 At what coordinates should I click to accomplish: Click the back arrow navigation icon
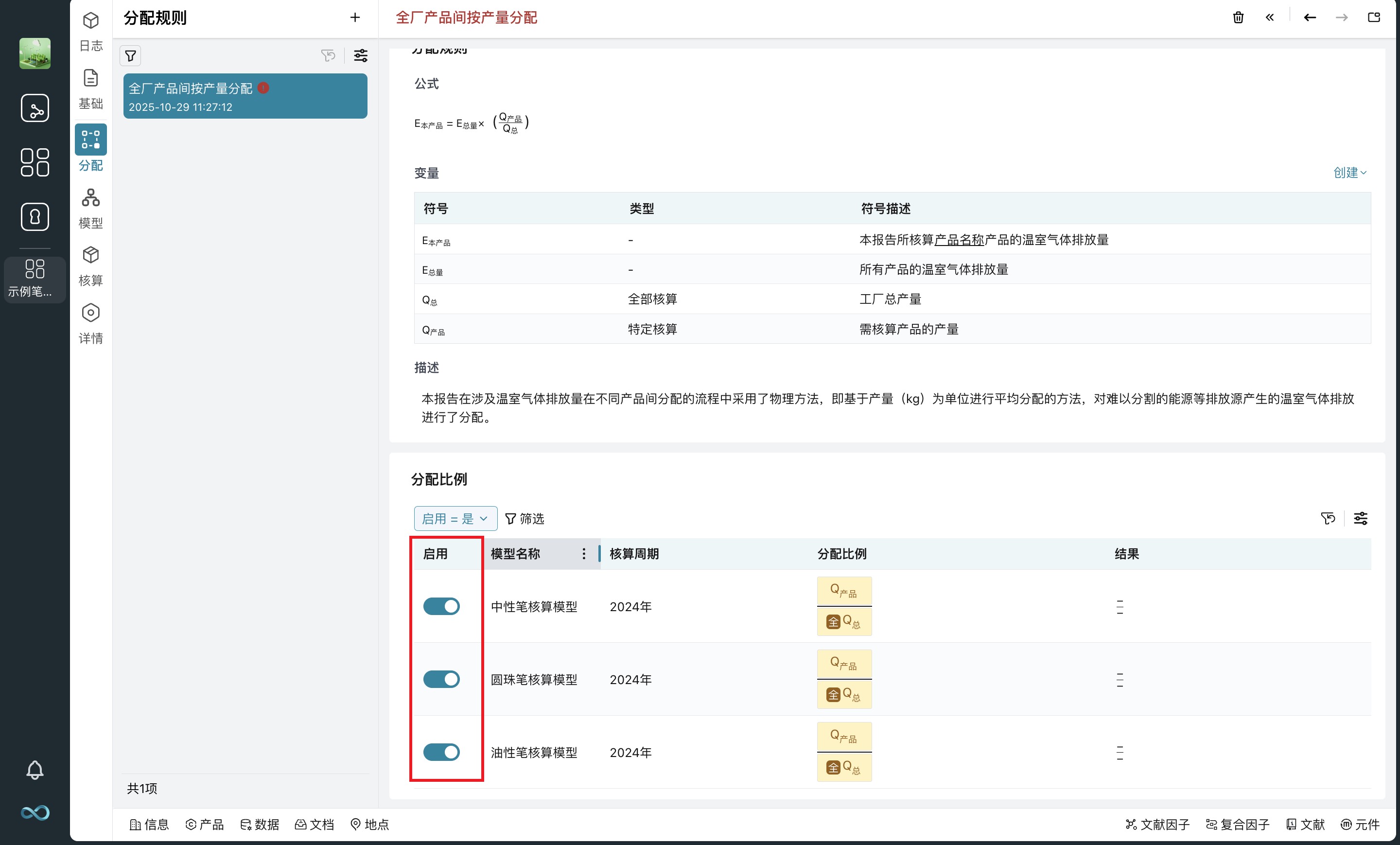1310,18
